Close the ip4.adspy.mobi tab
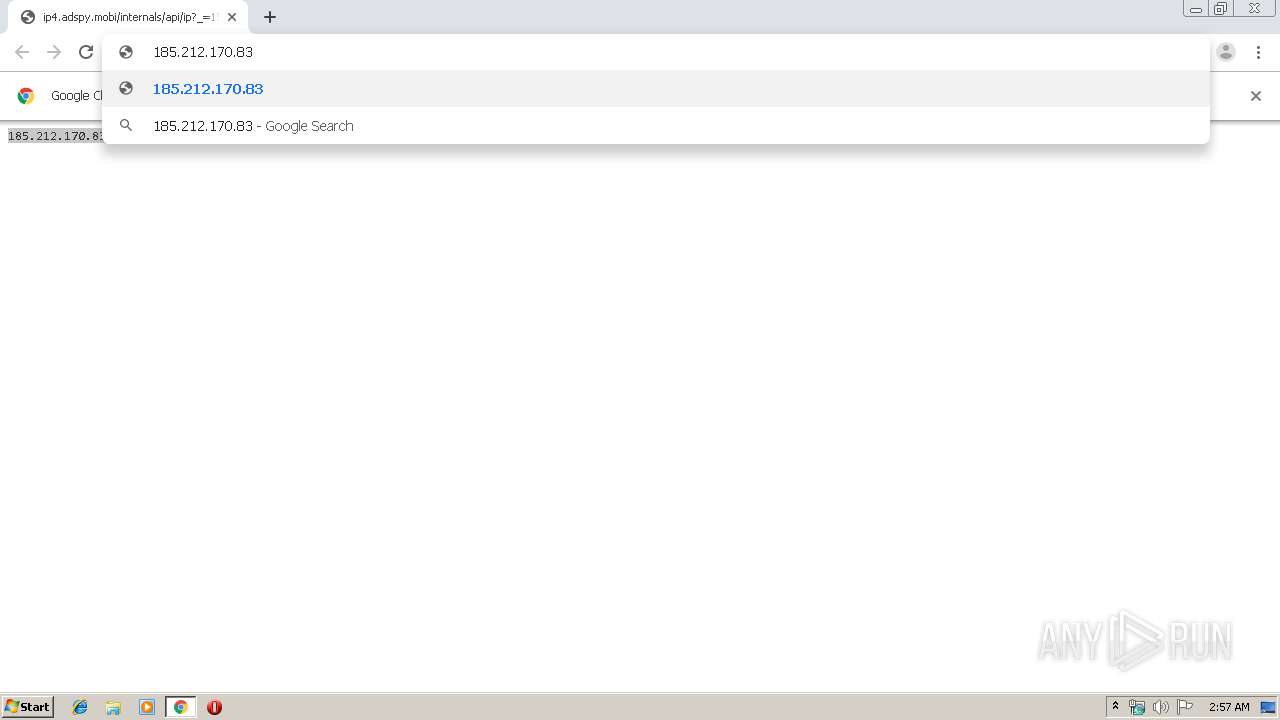The height and width of the screenshot is (720, 1280). click(232, 17)
